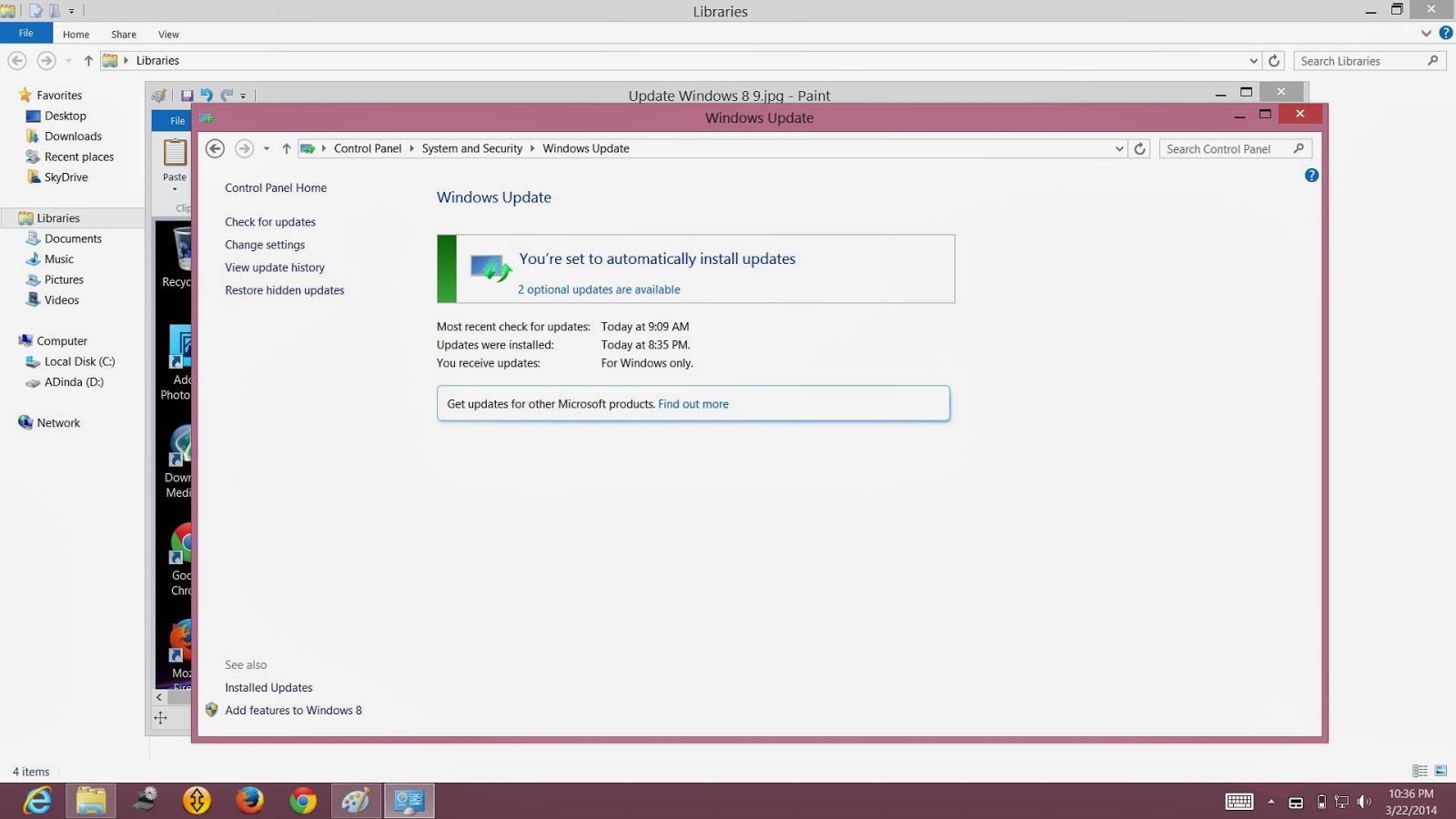Click touch keyboard icon in tray
Screen dimensions: 1456x819
(1239, 802)
